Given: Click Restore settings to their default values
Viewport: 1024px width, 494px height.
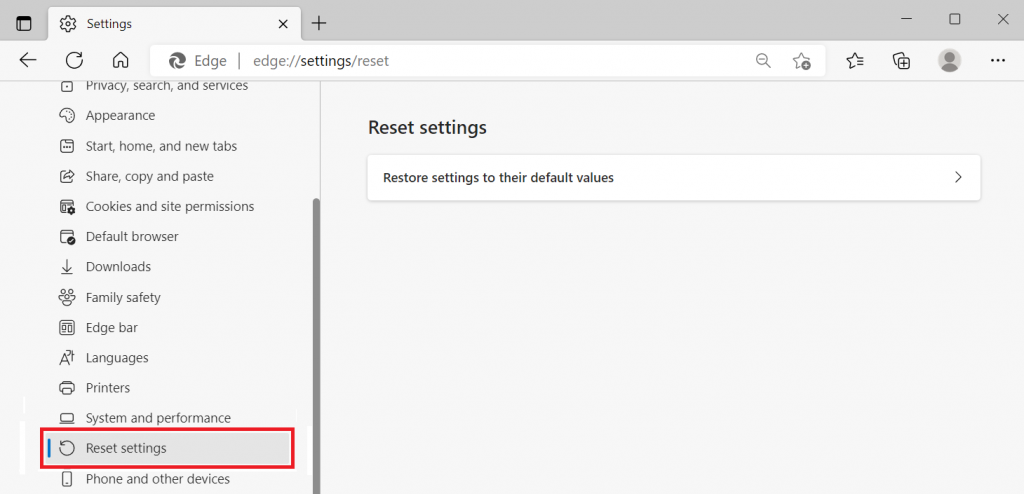Looking at the screenshot, I should 498,178.
